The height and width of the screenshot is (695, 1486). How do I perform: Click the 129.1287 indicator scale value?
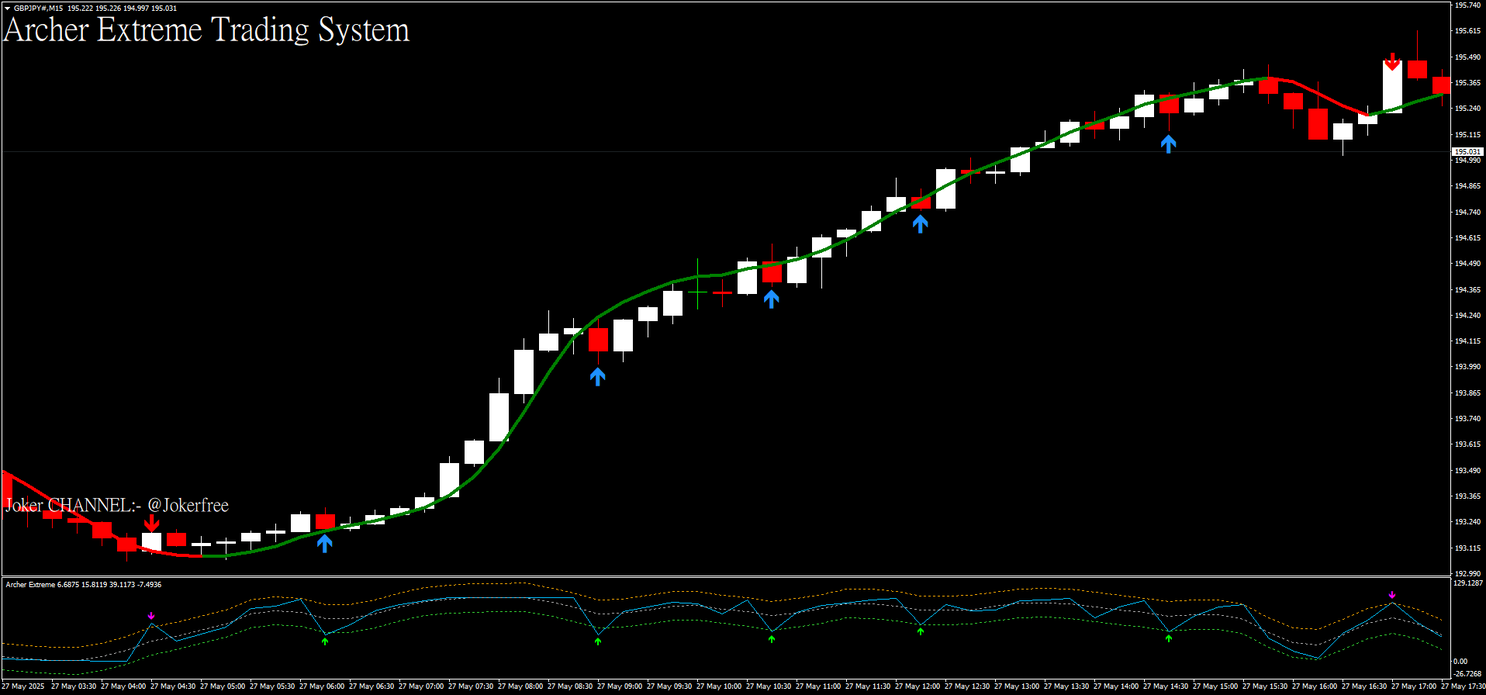[x=1467, y=582]
